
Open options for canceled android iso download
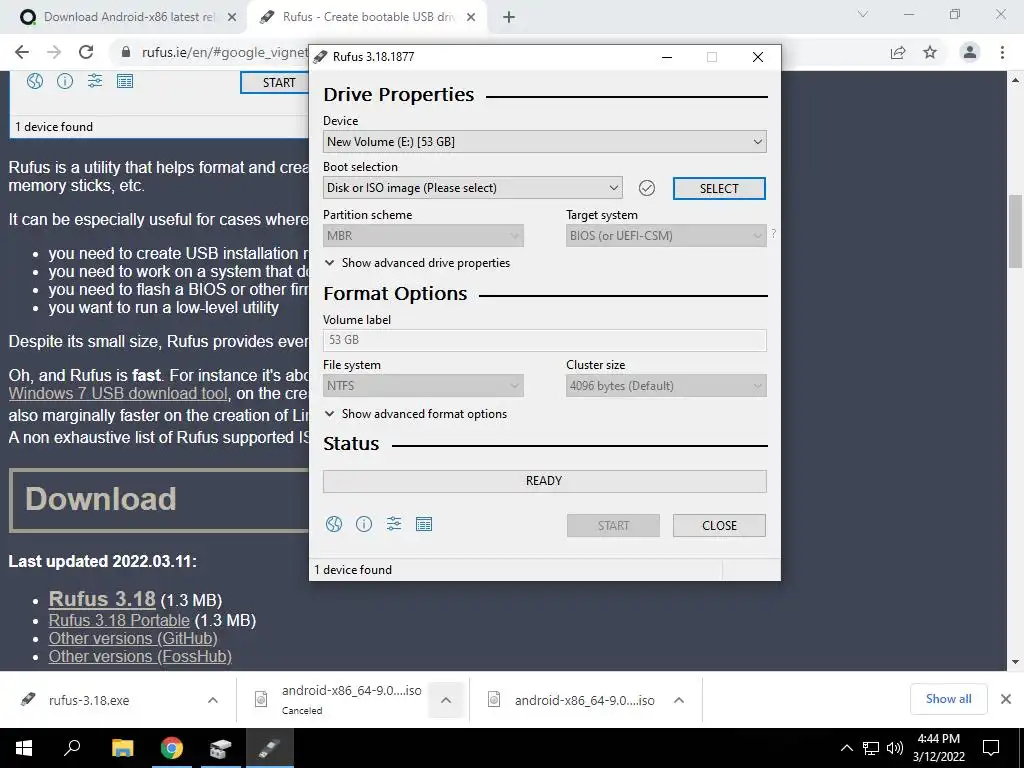[x=446, y=700]
